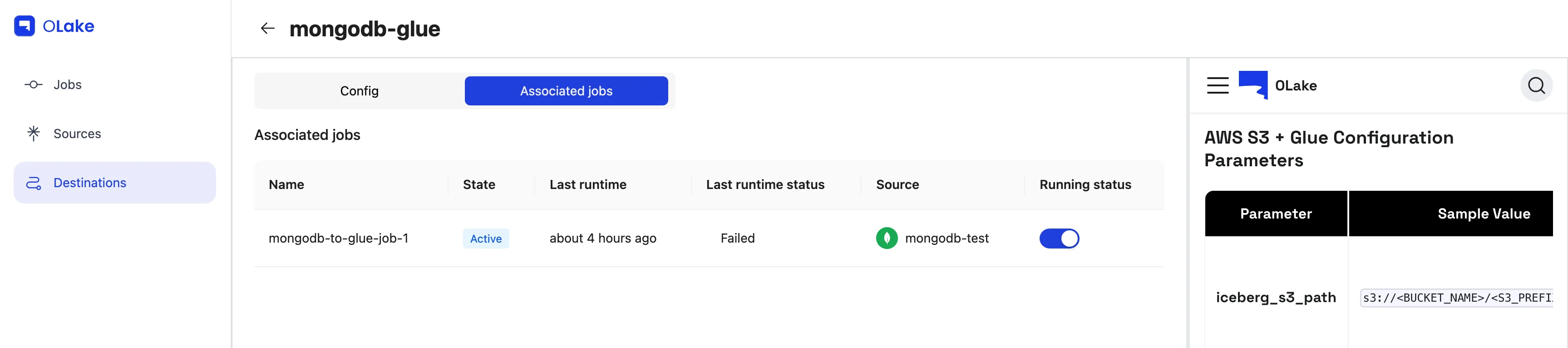Switch to the Config tab
1568x348 pixels.
pyautogui.click(x=359, y=91)
